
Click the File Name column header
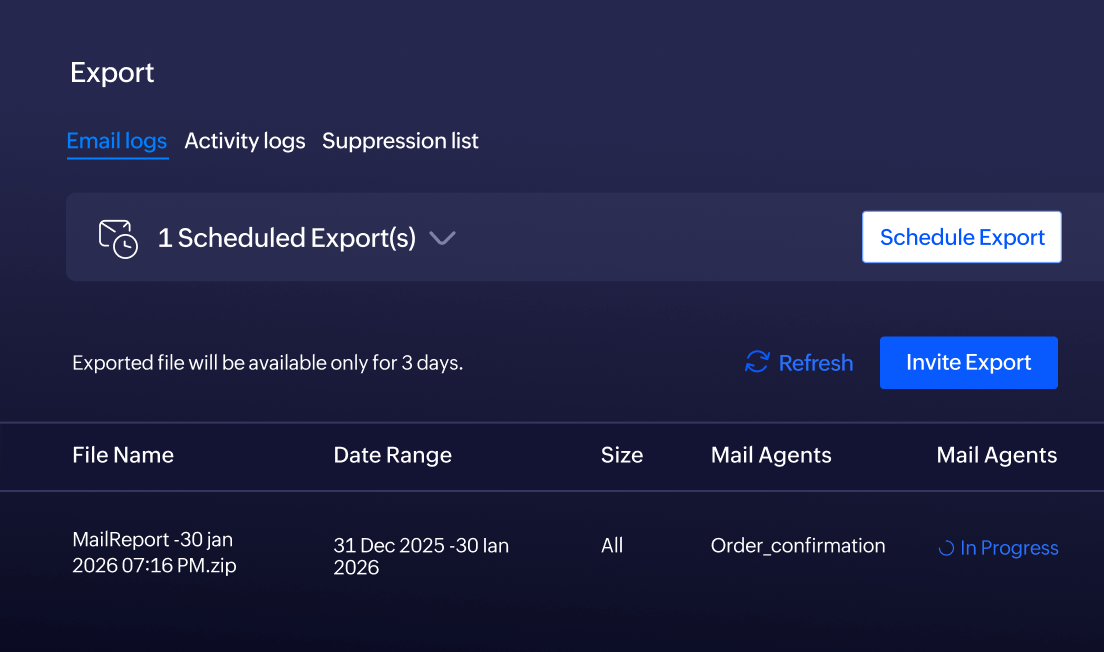122,455
